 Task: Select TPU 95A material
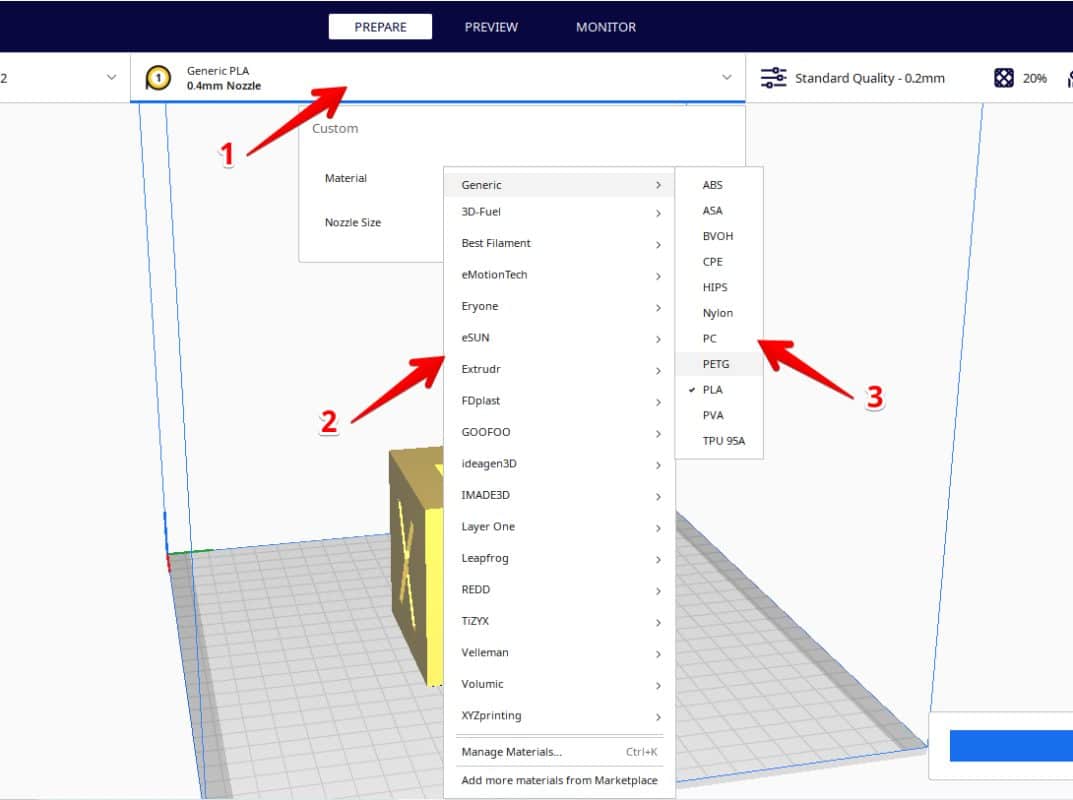pos(718,440)
